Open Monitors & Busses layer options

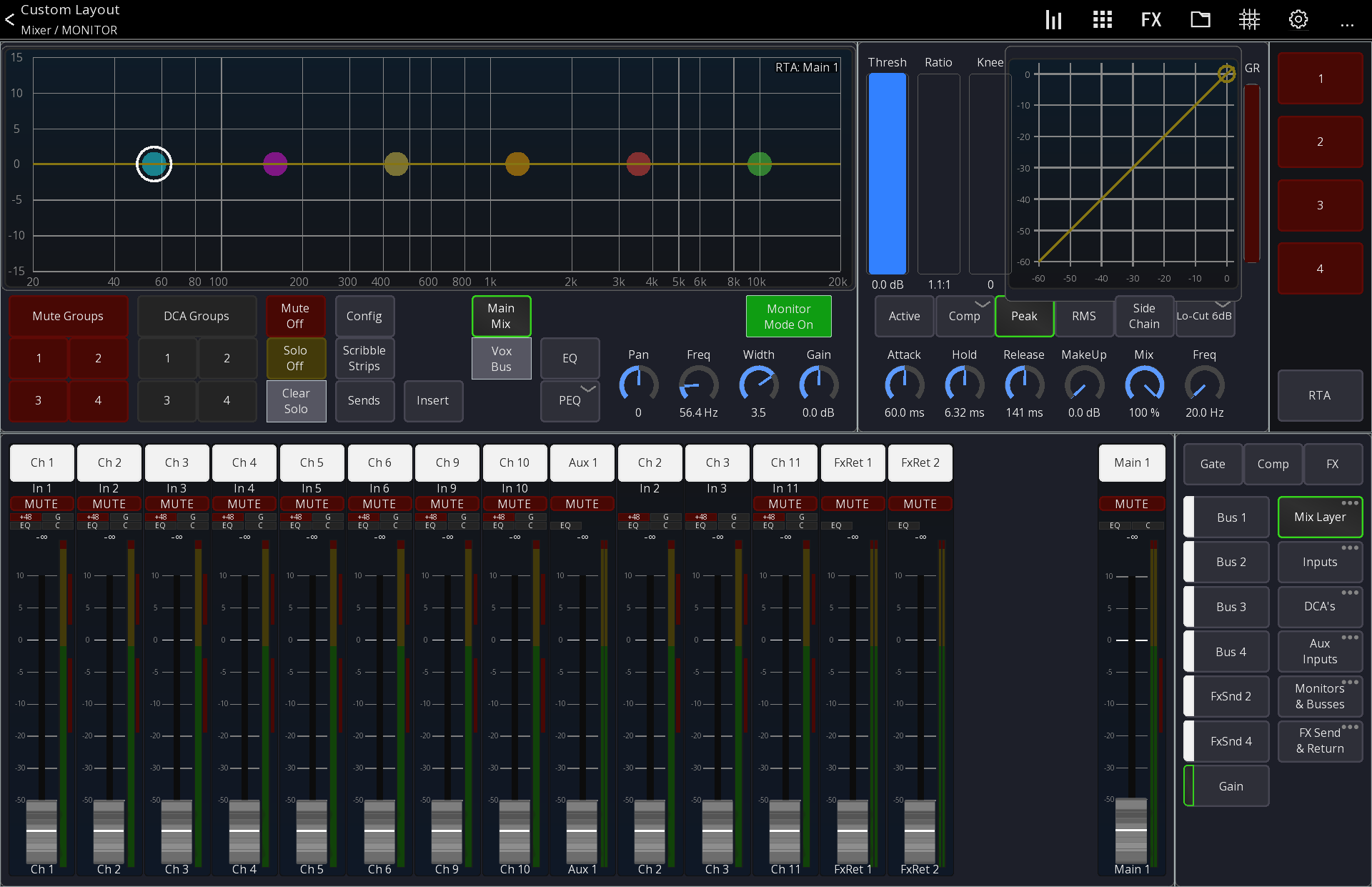coord(1350,683)
